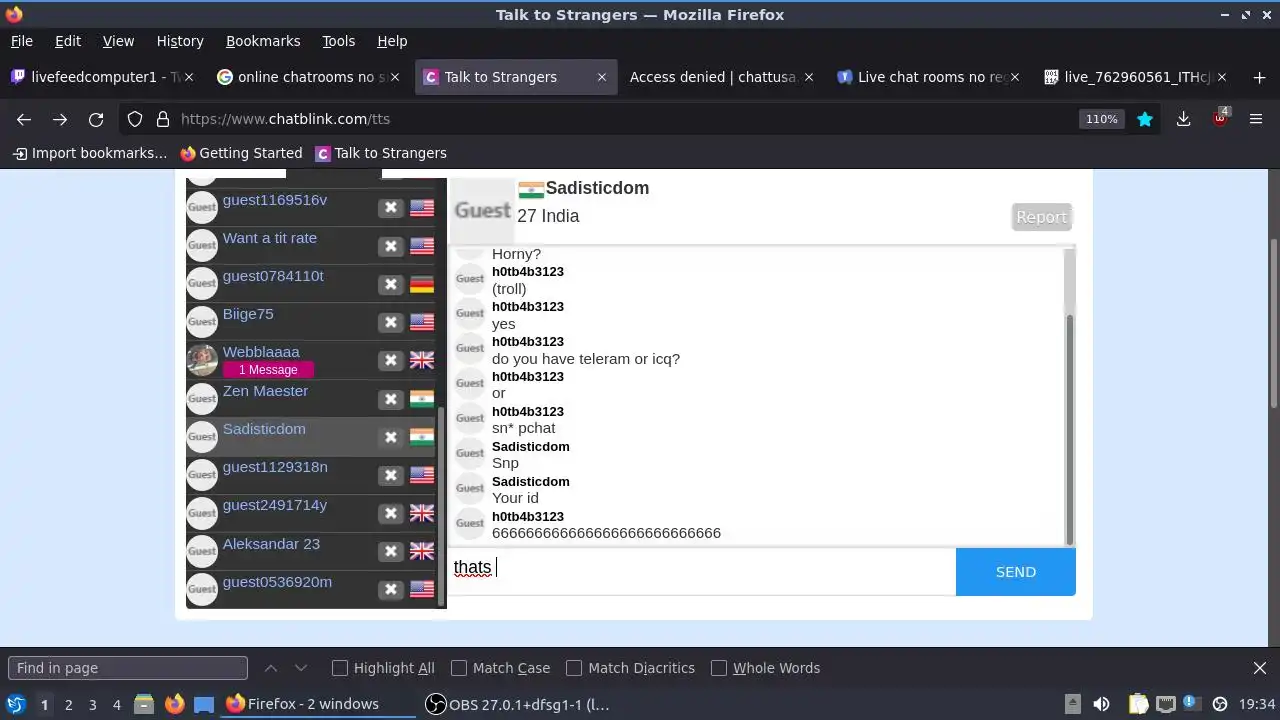
Task: Remove guest0784110t from the list
Action: coord(391,284)
